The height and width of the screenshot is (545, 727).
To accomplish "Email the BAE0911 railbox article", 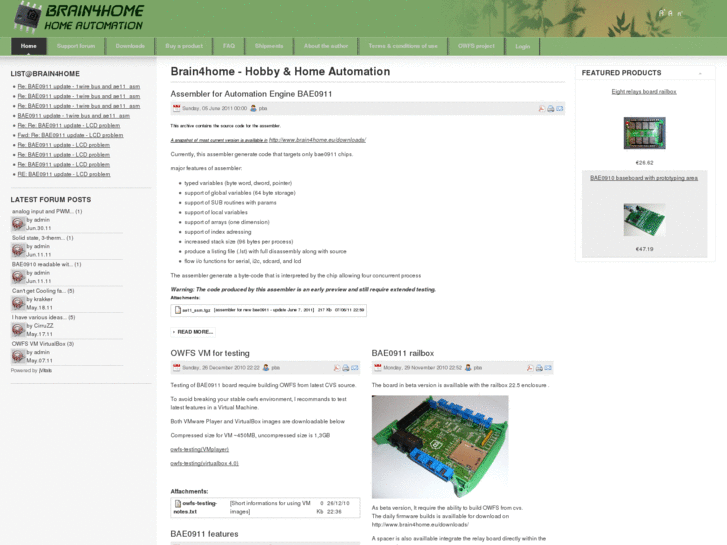I will coord(548,368).
